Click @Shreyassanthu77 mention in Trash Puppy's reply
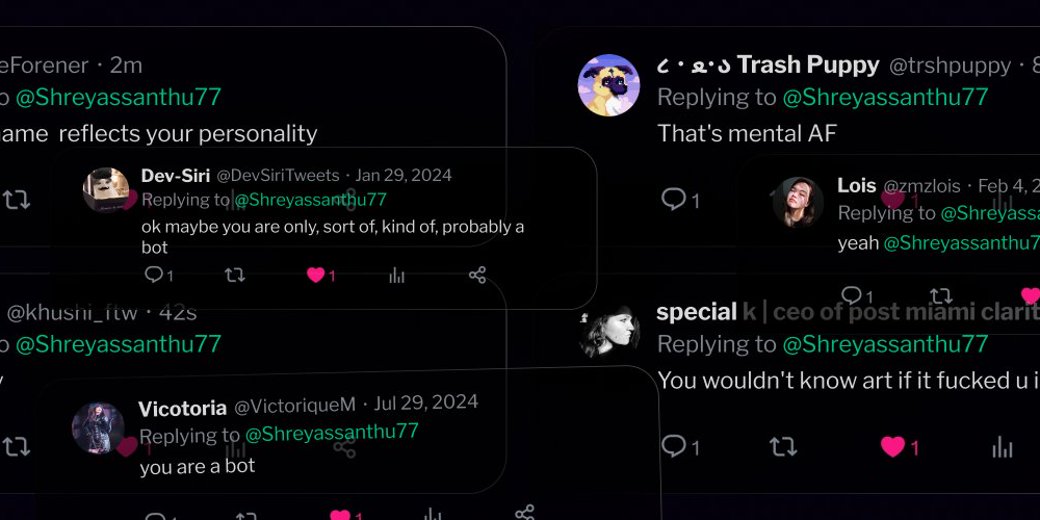Viewport: 1040px width, 520px height. [885, 97]
